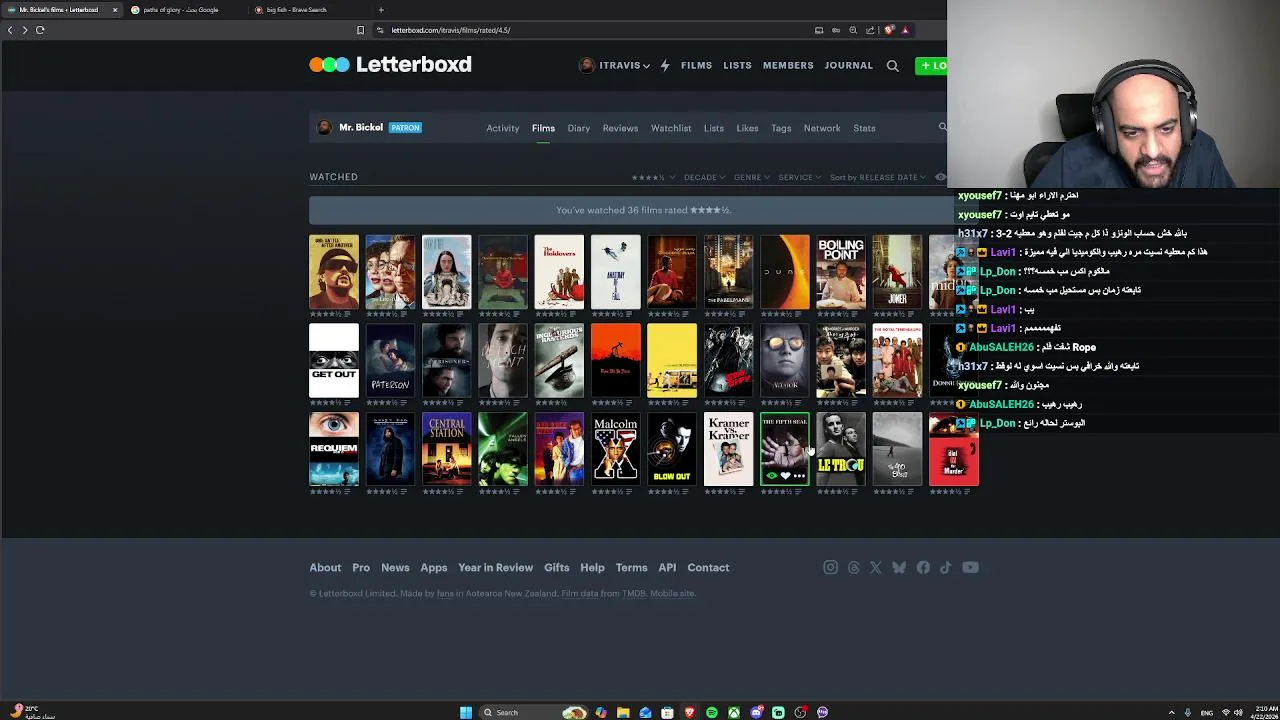Open the Get Out poster
The height and width of the screenshot is (720, 1280).
coord(334,360)
